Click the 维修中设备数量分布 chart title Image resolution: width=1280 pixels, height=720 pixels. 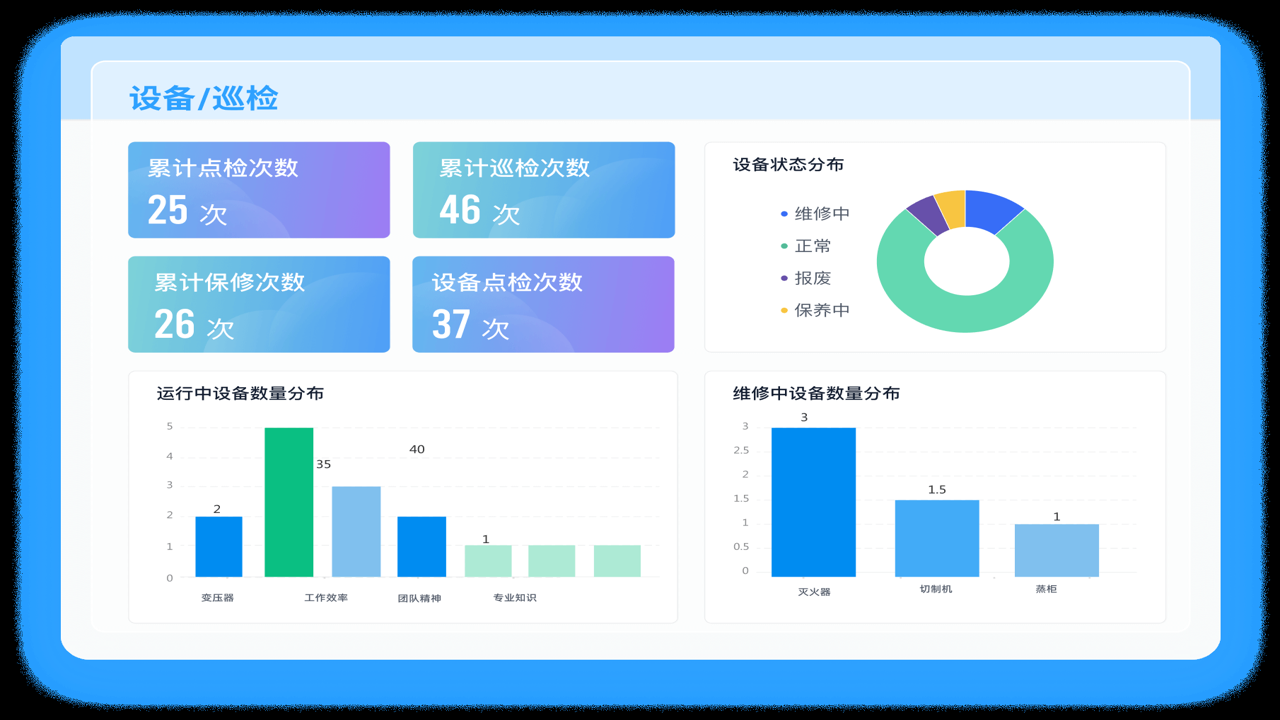pos(817,394)
